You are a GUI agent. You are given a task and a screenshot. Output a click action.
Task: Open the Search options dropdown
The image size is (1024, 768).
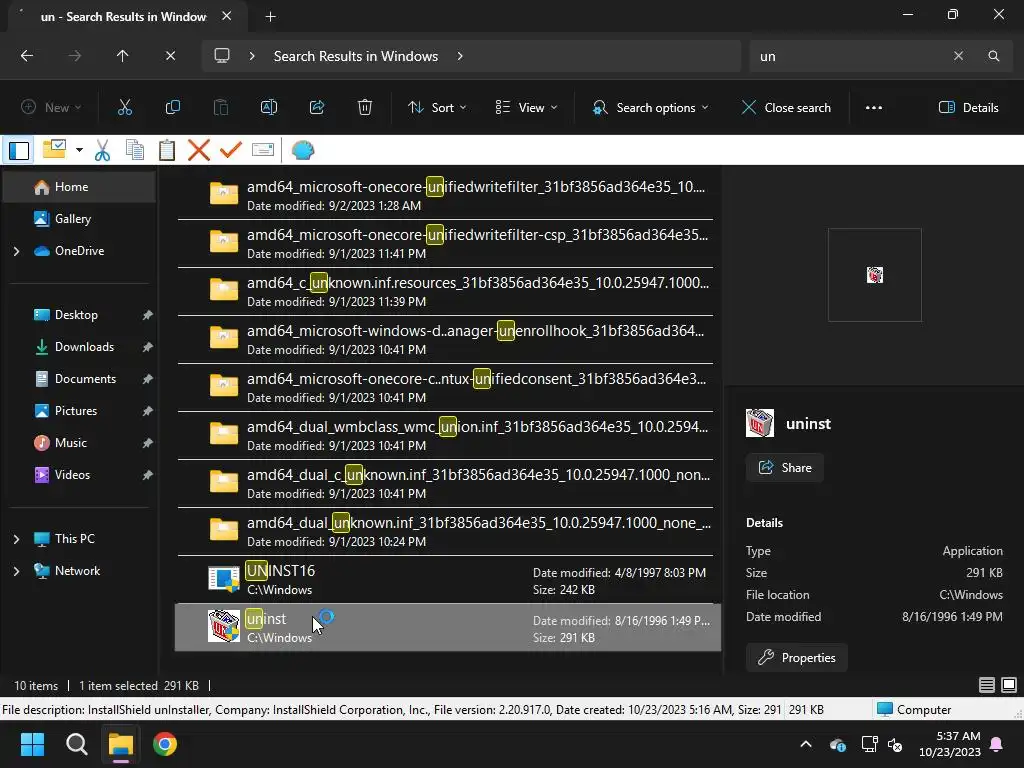coord(650,108)
